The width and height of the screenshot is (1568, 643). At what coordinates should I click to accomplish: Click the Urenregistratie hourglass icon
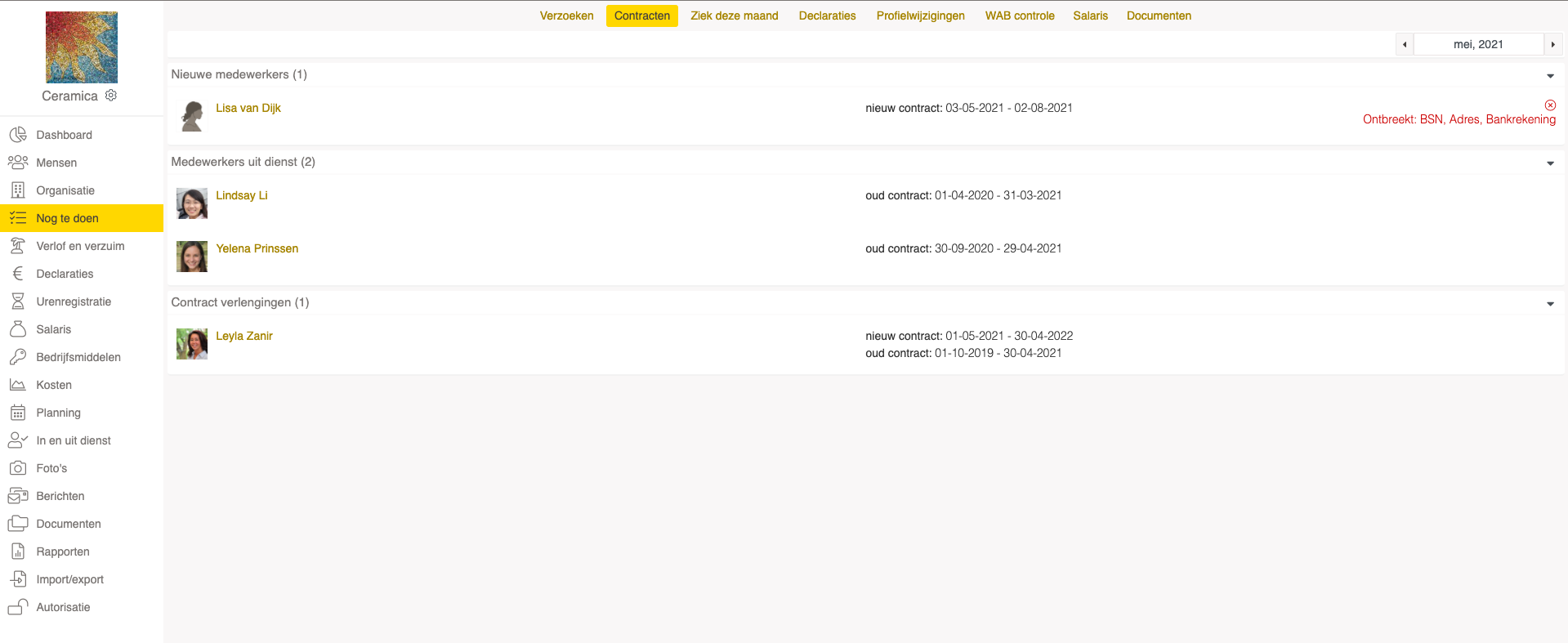(x=18, y=301)
